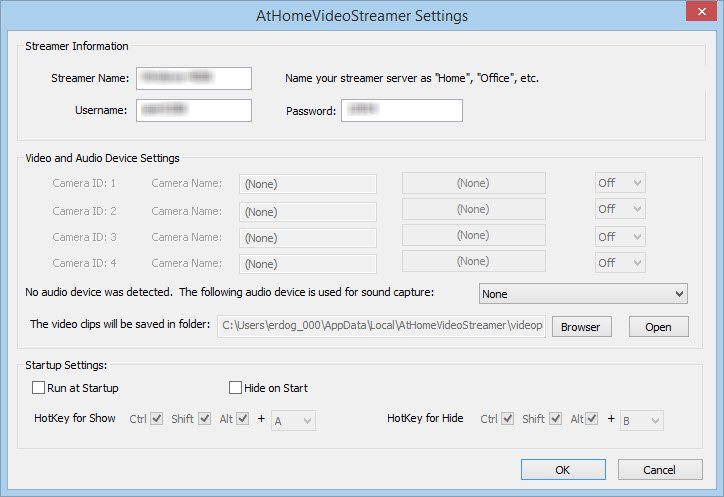Toggle Ctrl checkbox for HotKey for Hide
The width and height of the screenshot is (724, 497).
click(508, 418)
